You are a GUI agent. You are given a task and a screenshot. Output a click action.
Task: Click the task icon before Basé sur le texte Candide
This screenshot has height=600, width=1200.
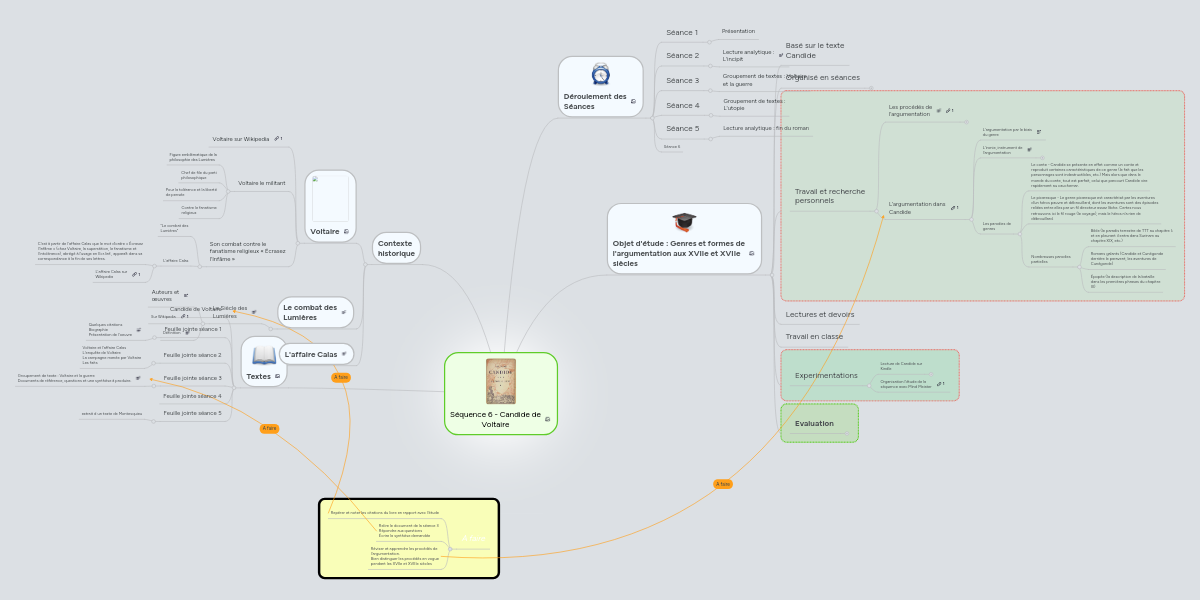(781, 55)
